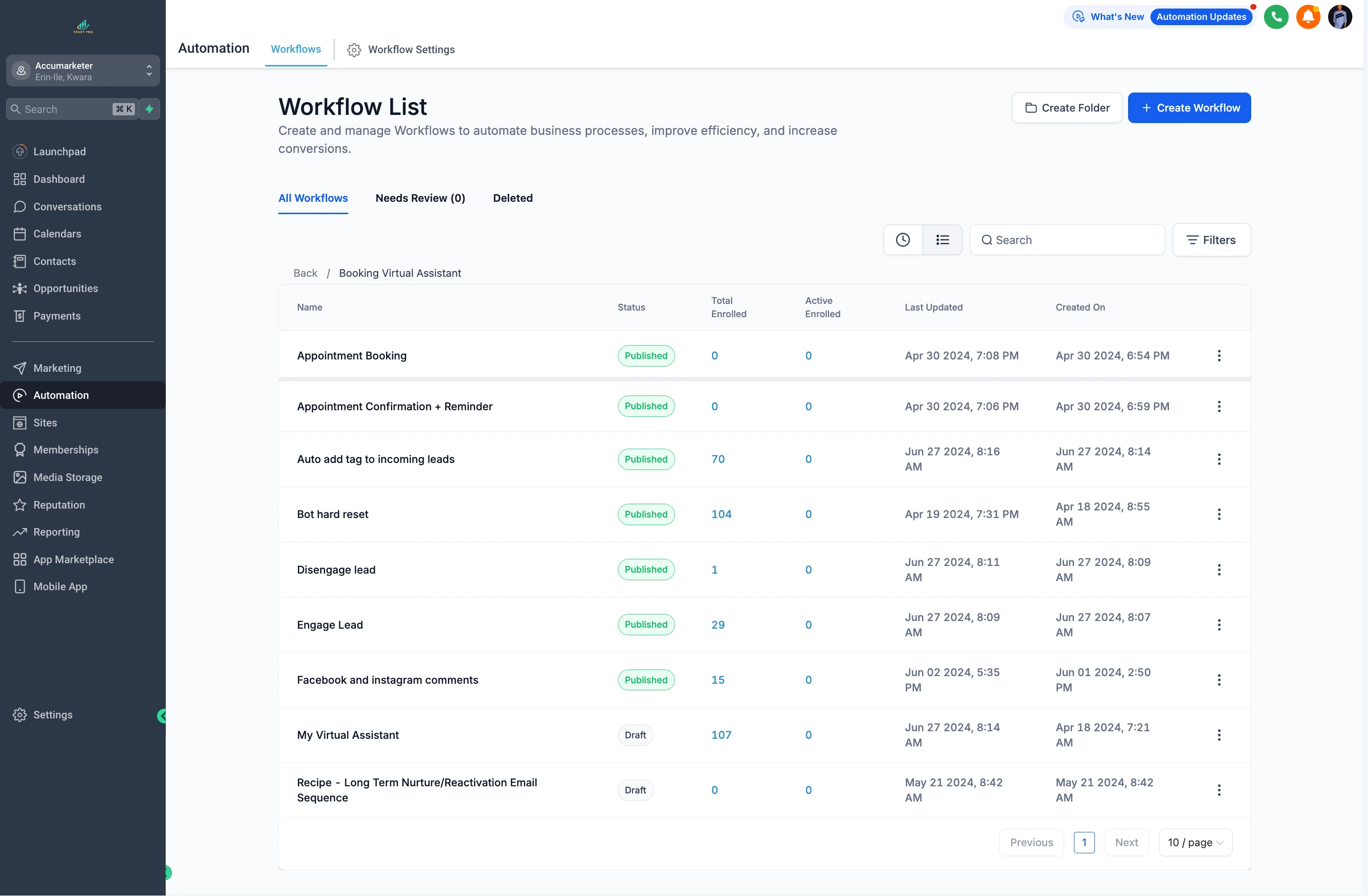Click the Back breadcrumb link

click(x=305, y=273)
